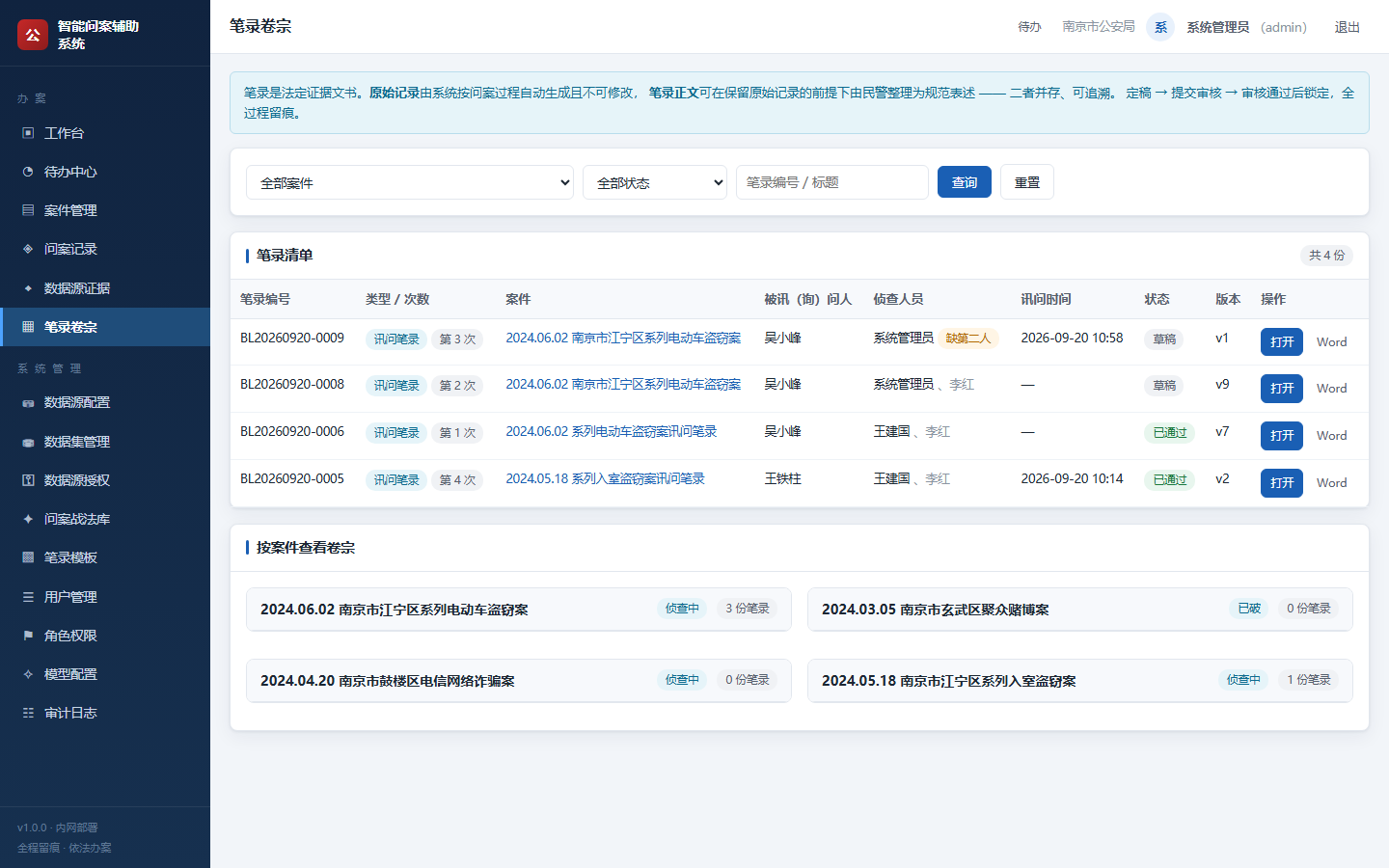The image size is (1389, 868).
Task: Click 退出 to log out
Action: click(x=1347, y=27)
